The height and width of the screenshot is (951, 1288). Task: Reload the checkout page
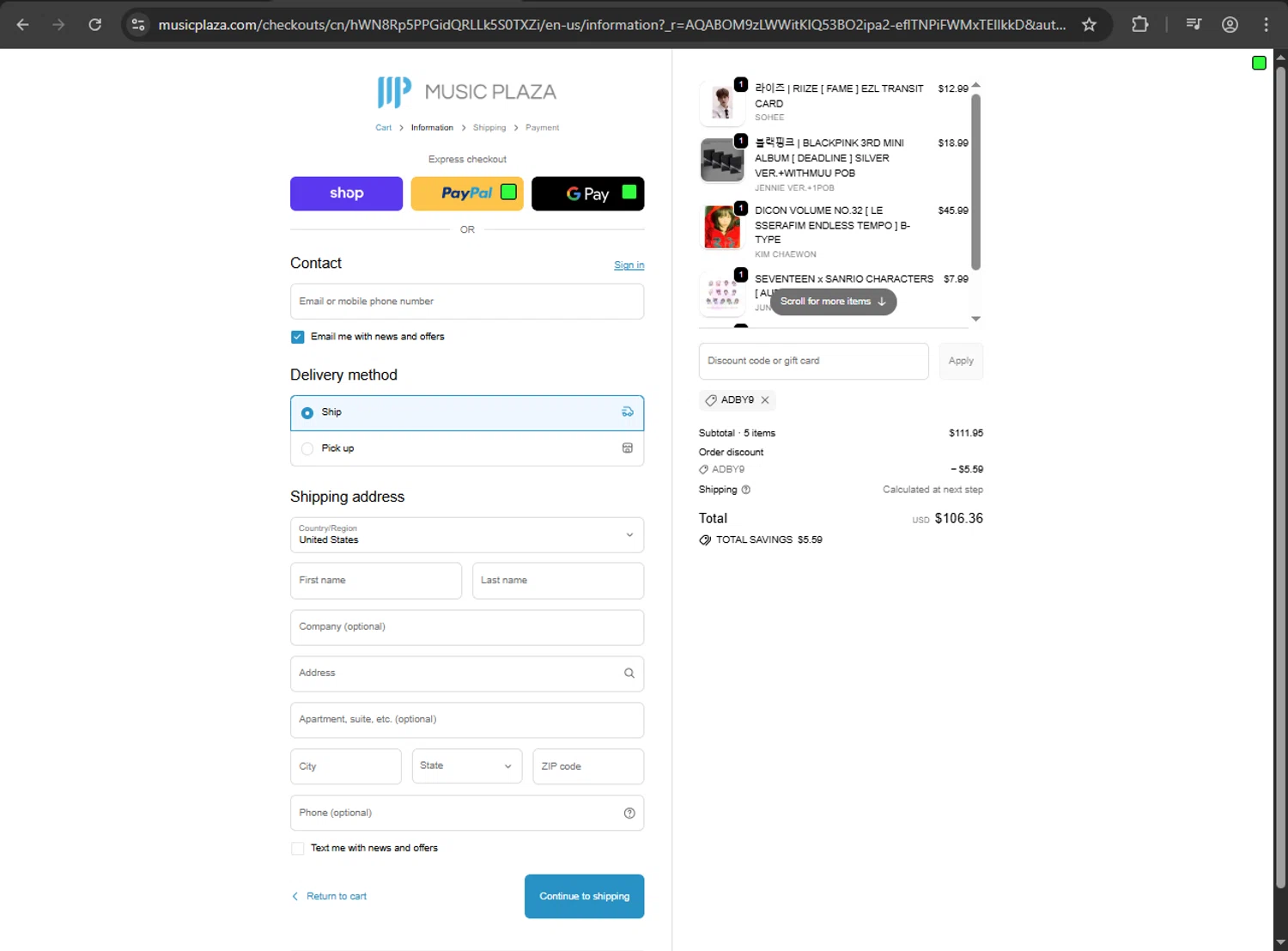[x=95, y=24]
